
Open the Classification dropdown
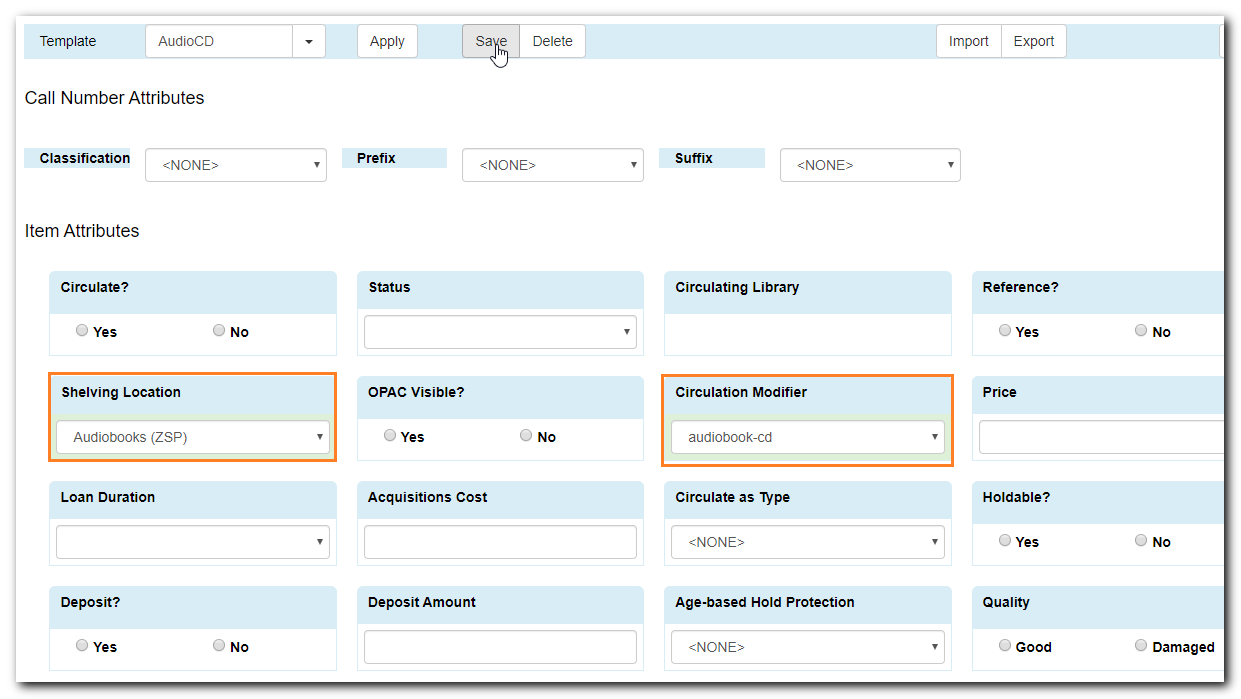tap(236, 165)
